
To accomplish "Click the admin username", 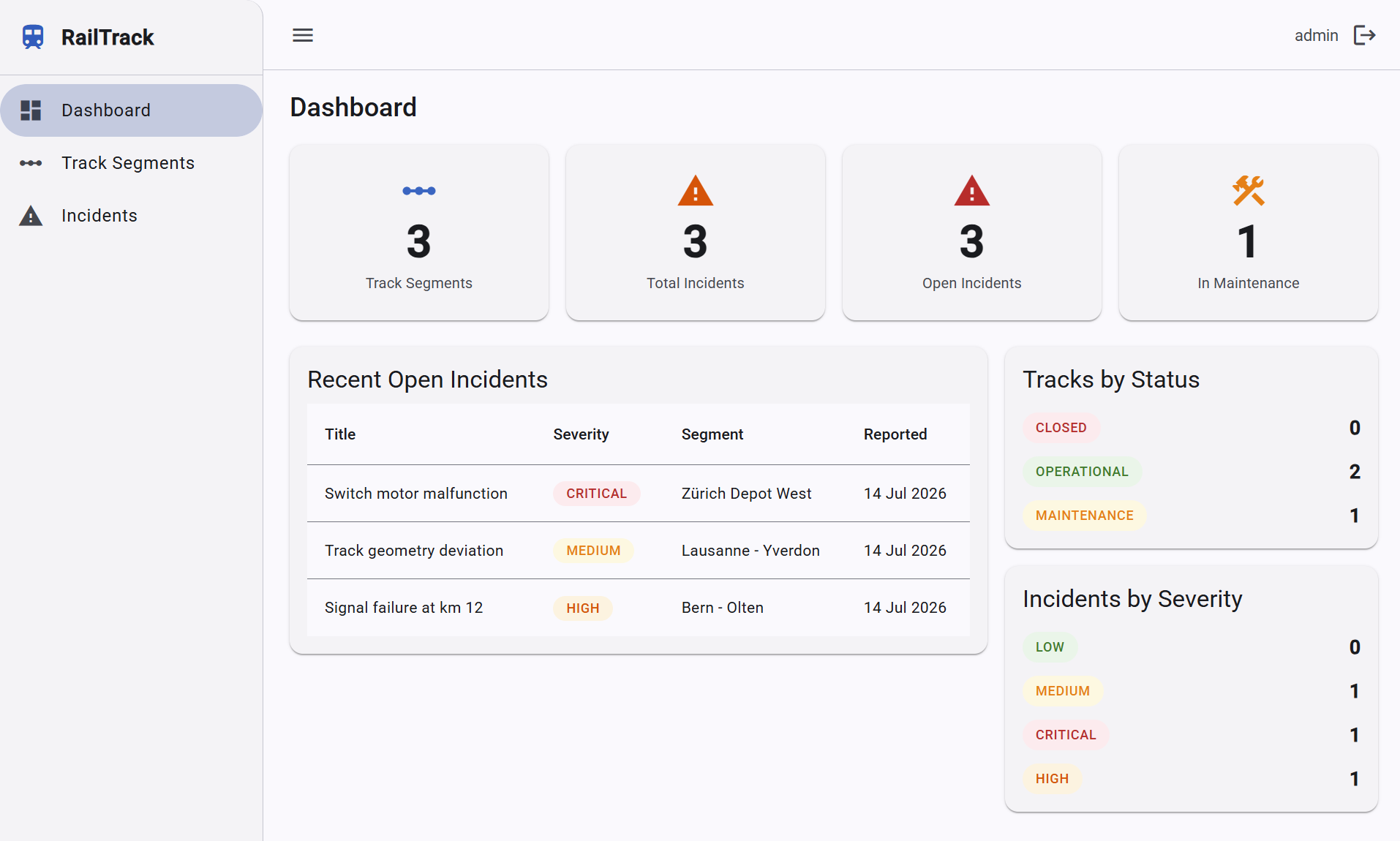I will (1316, 35).
